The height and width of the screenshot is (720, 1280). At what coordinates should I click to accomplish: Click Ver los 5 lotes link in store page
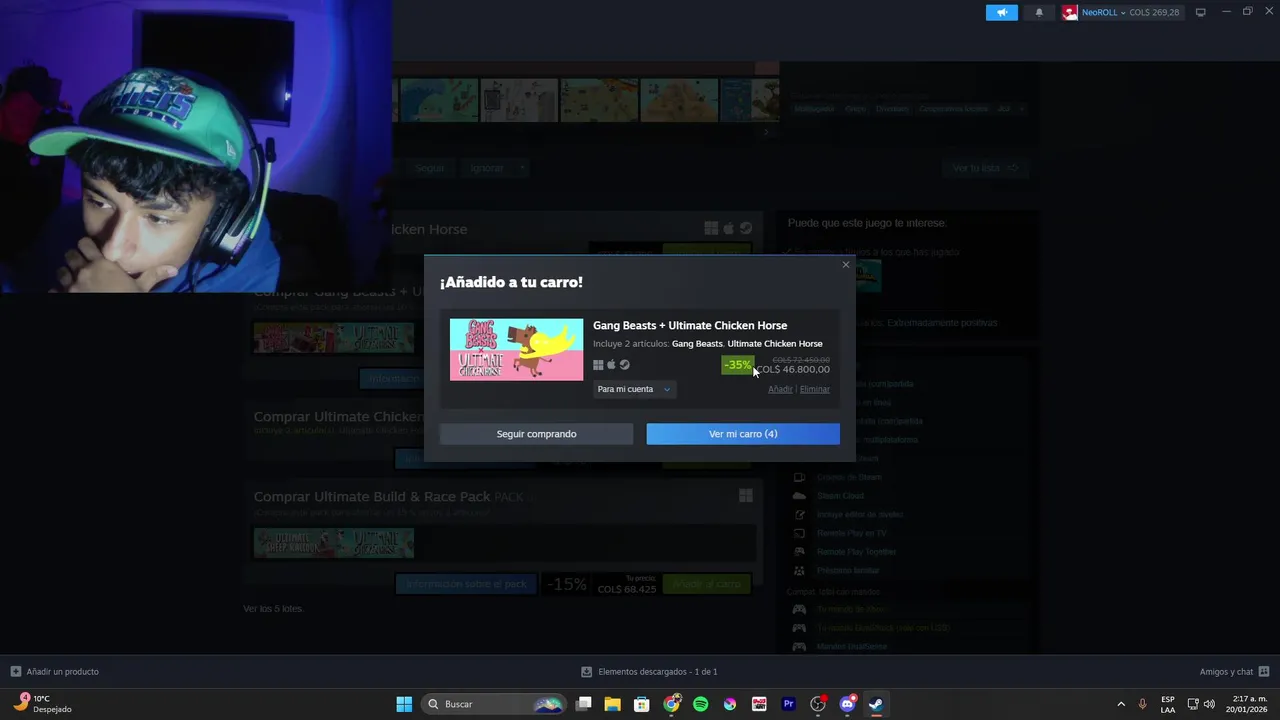273,609
